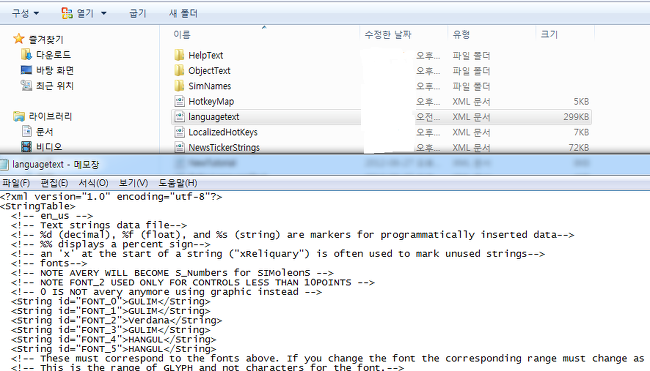
Task: Click the LocalizedHotKeys XML file icon
Action: tap(179, 132)
